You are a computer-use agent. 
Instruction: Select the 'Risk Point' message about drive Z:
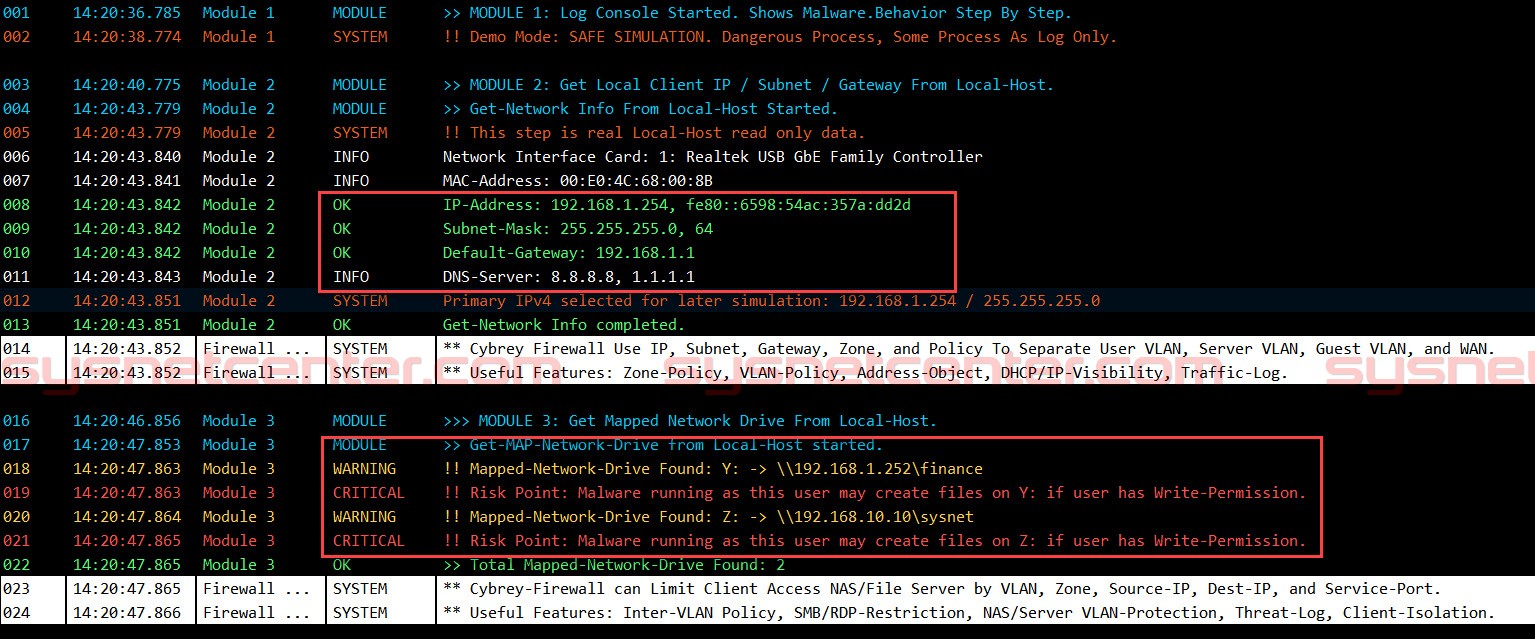[x=874, y=541]
